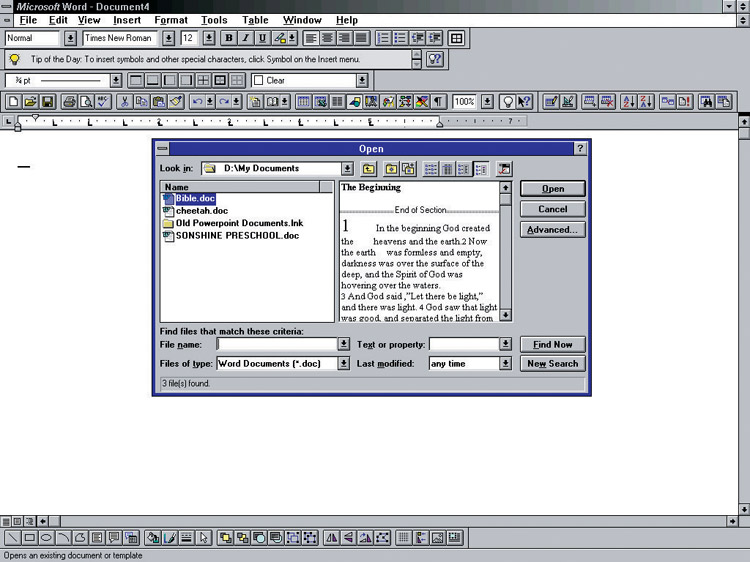The width and height of the screenshot is (750, 562).
Task: Select the Format Painter brush icon
Action: 176,101
